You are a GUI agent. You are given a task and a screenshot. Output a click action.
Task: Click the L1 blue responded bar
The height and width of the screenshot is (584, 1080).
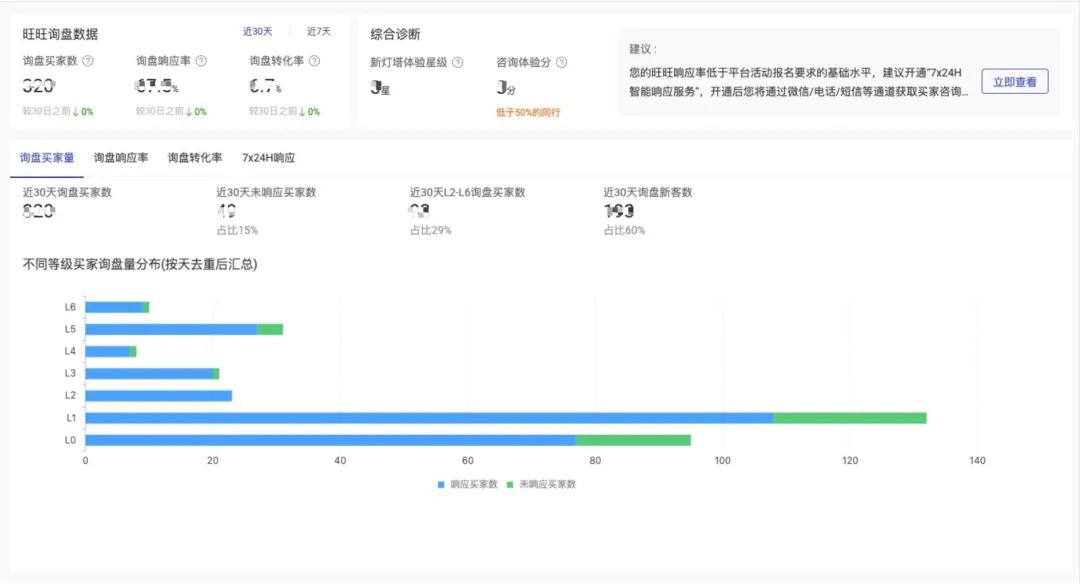[x=429, y=418]
